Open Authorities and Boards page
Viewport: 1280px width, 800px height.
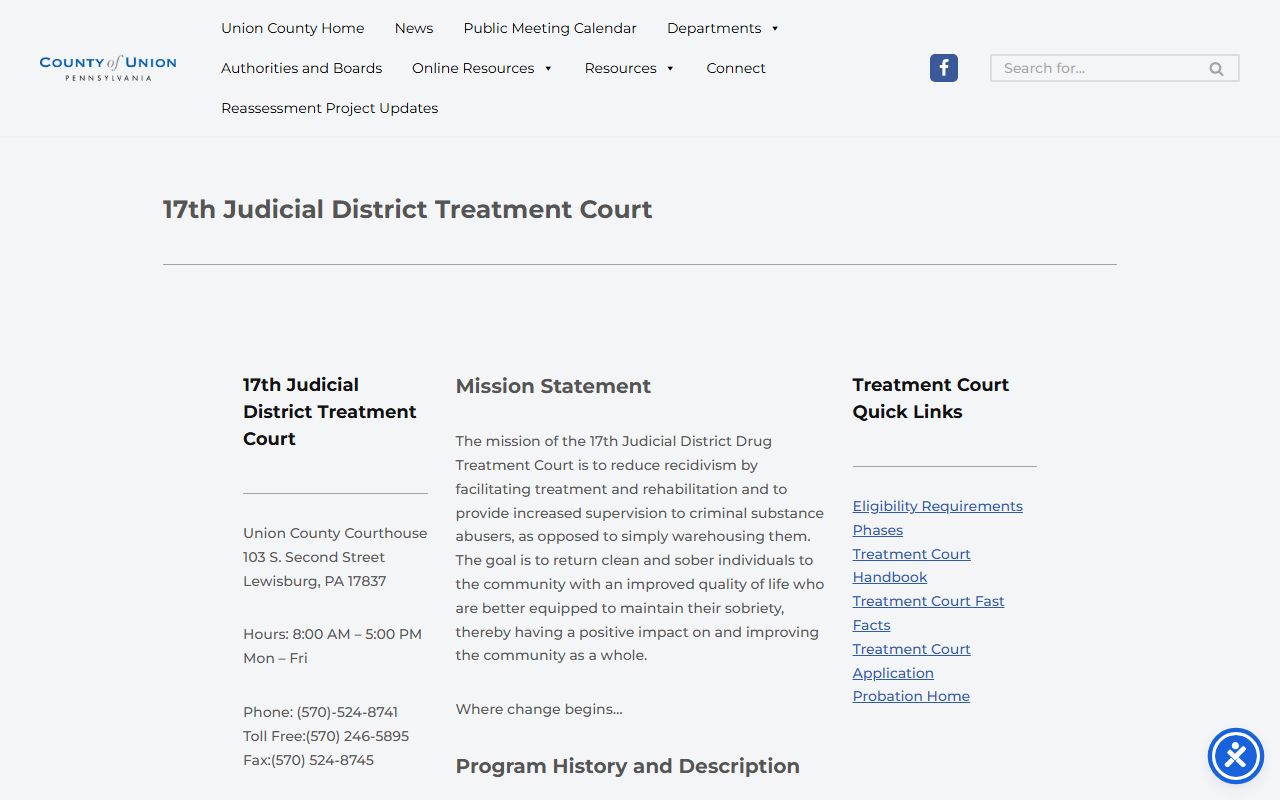point(302,68)
